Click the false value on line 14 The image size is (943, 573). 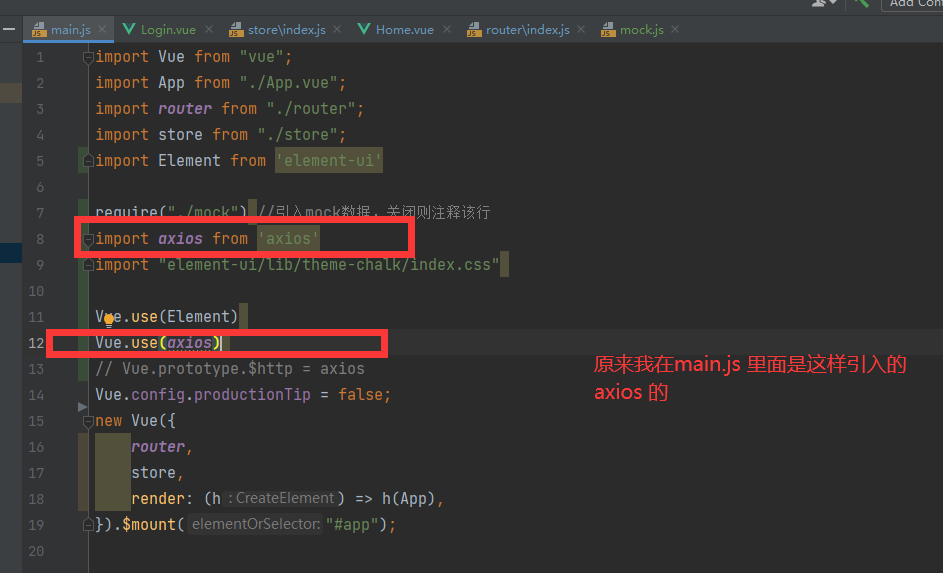click(x=360, y=394)
